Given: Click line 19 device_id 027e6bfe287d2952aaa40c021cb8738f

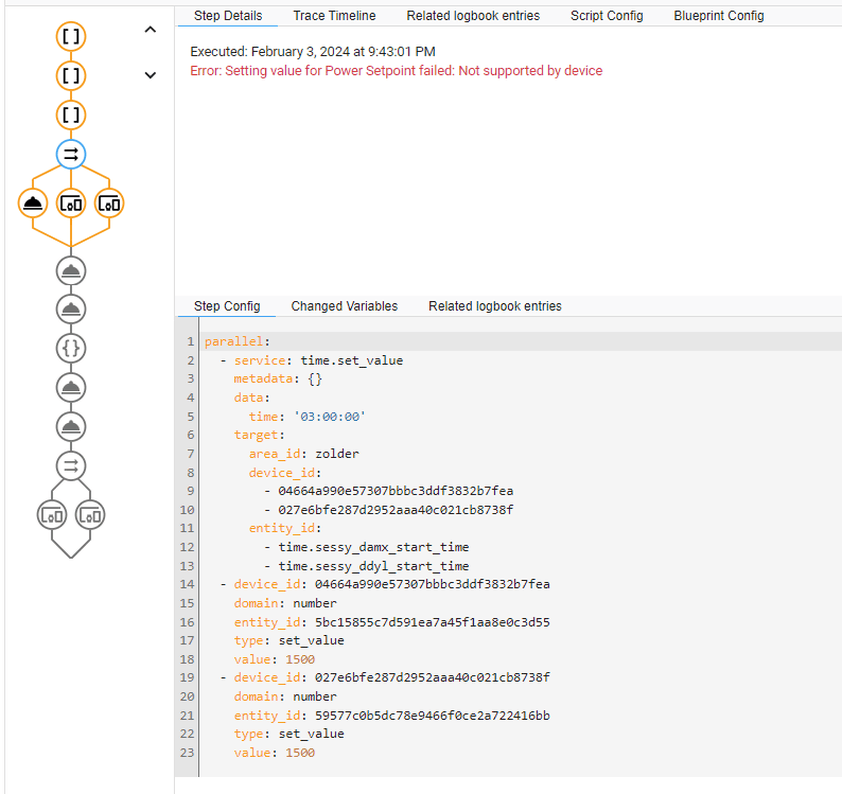Looking at the screenshot, I should [x=391, y=678].
